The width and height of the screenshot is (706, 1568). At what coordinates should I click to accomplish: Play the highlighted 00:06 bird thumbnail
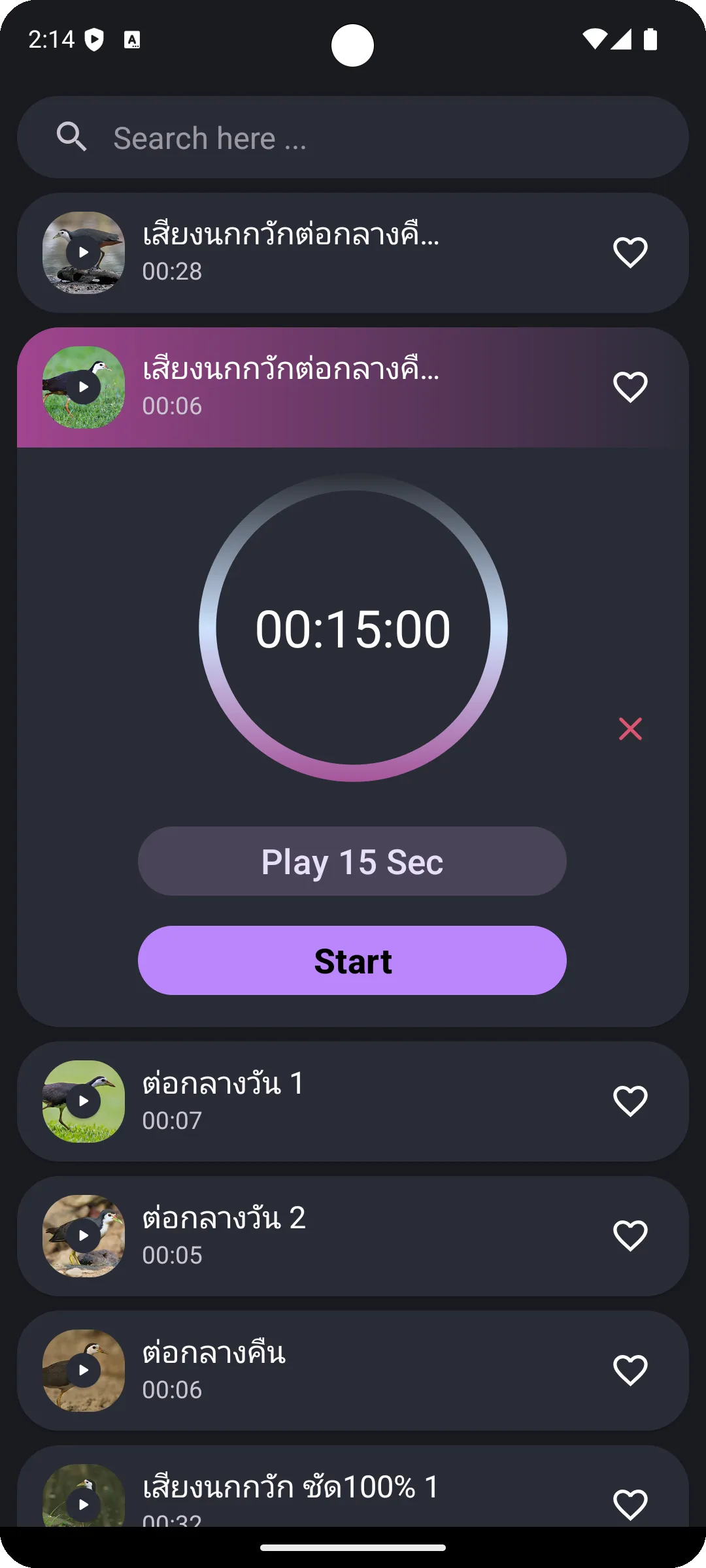[x=84, y=387]
